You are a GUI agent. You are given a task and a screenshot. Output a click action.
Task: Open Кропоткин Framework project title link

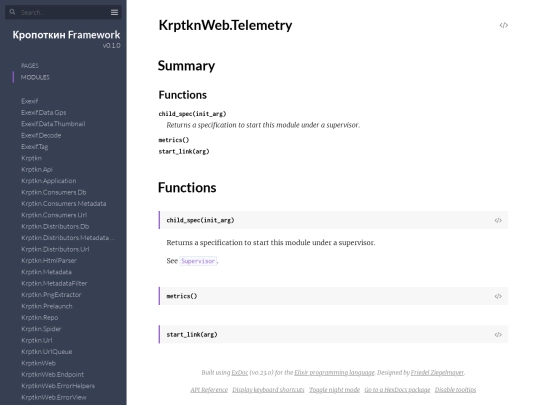tap(66, 35)
